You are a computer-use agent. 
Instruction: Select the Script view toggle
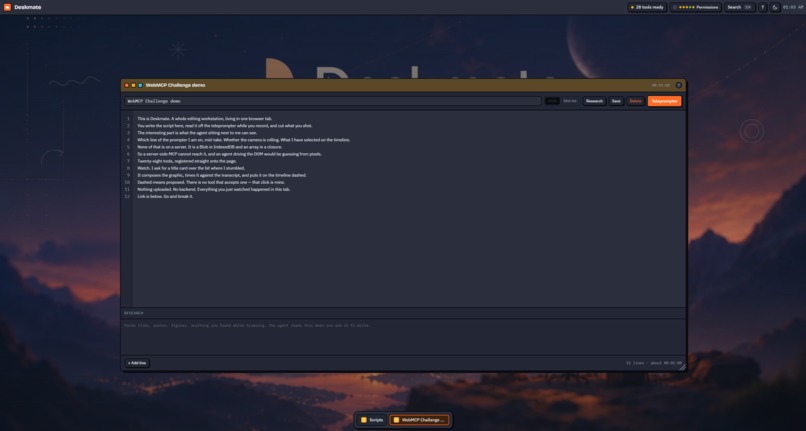[x=552, y=101]
